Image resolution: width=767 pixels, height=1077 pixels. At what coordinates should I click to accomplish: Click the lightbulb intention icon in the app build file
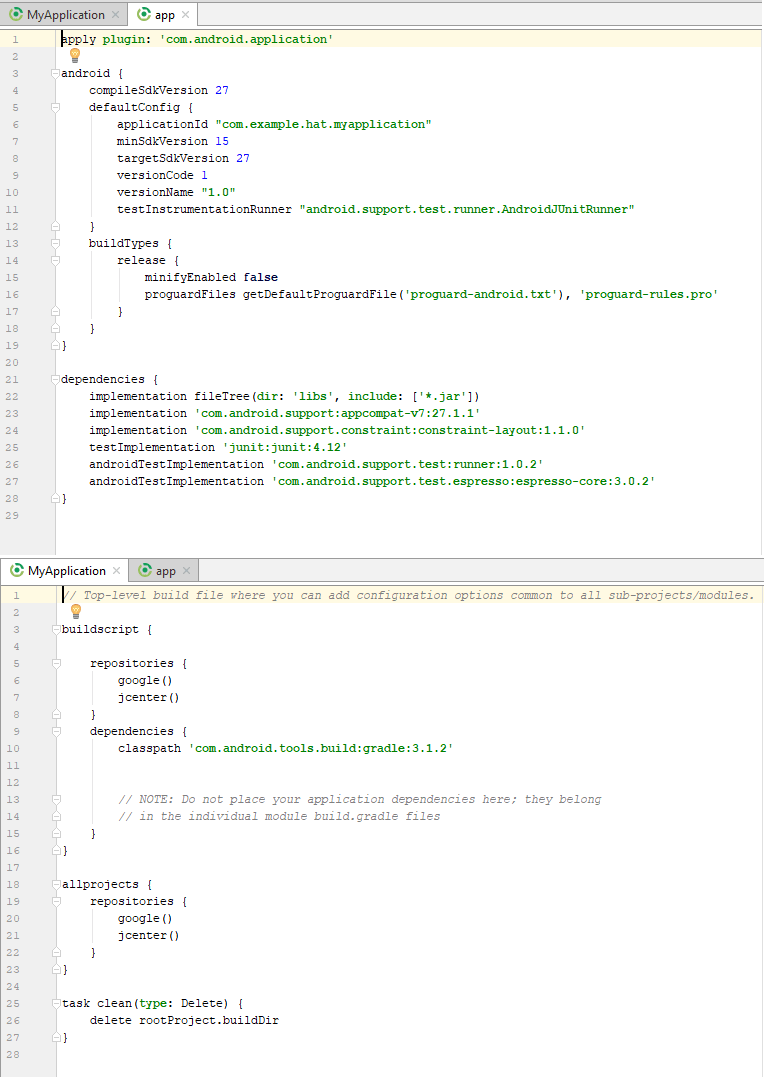point(76,56)
